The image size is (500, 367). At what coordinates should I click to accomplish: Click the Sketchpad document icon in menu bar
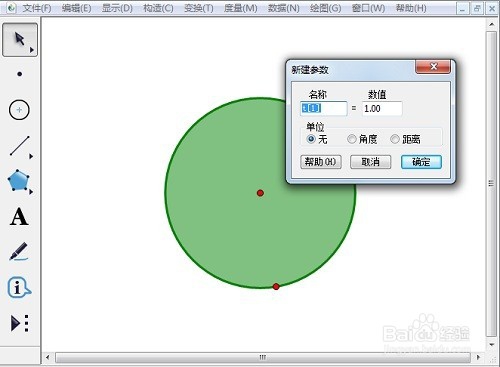point(11,8)
